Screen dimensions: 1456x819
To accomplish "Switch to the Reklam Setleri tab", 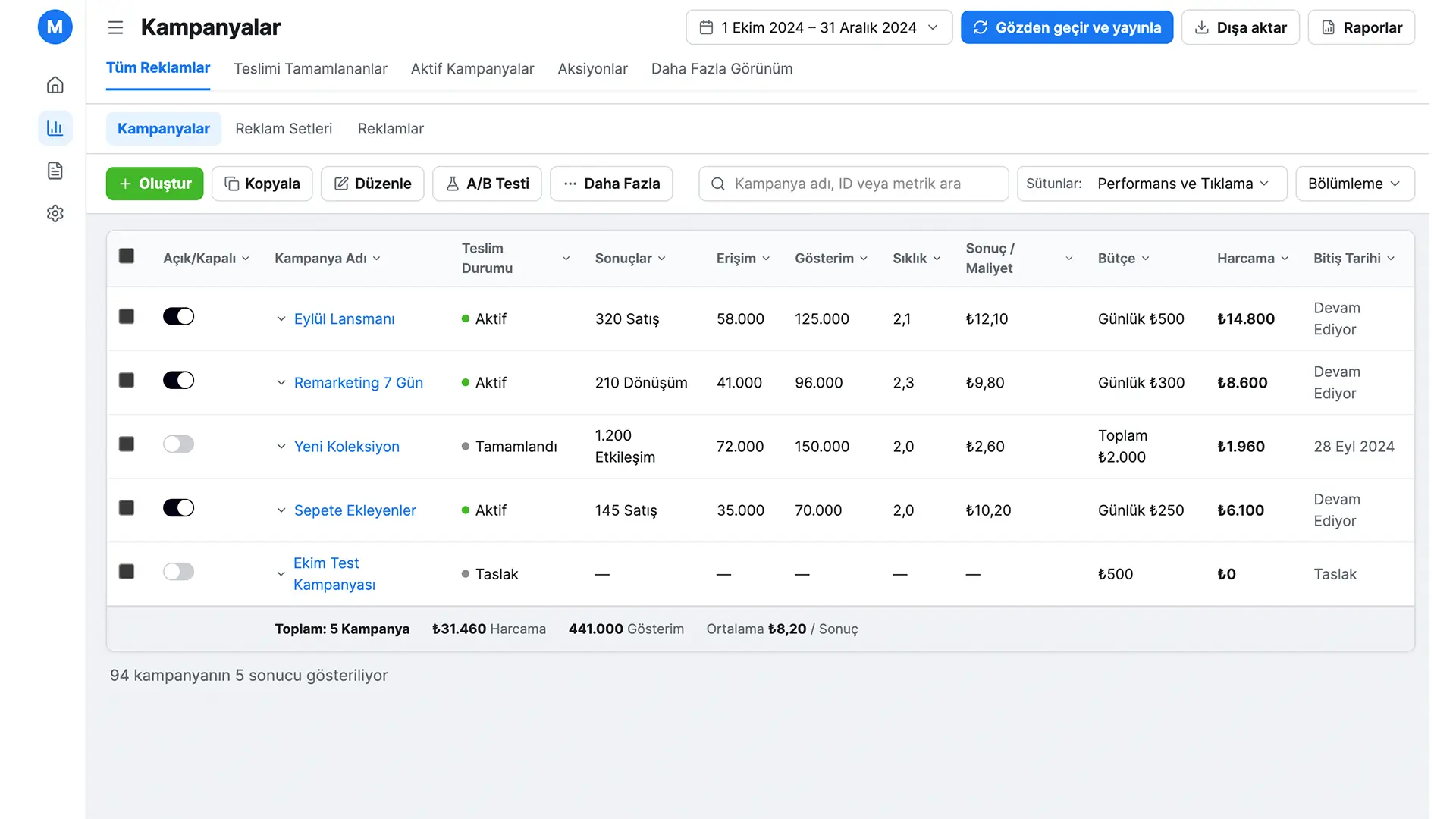I will (284, 129).
